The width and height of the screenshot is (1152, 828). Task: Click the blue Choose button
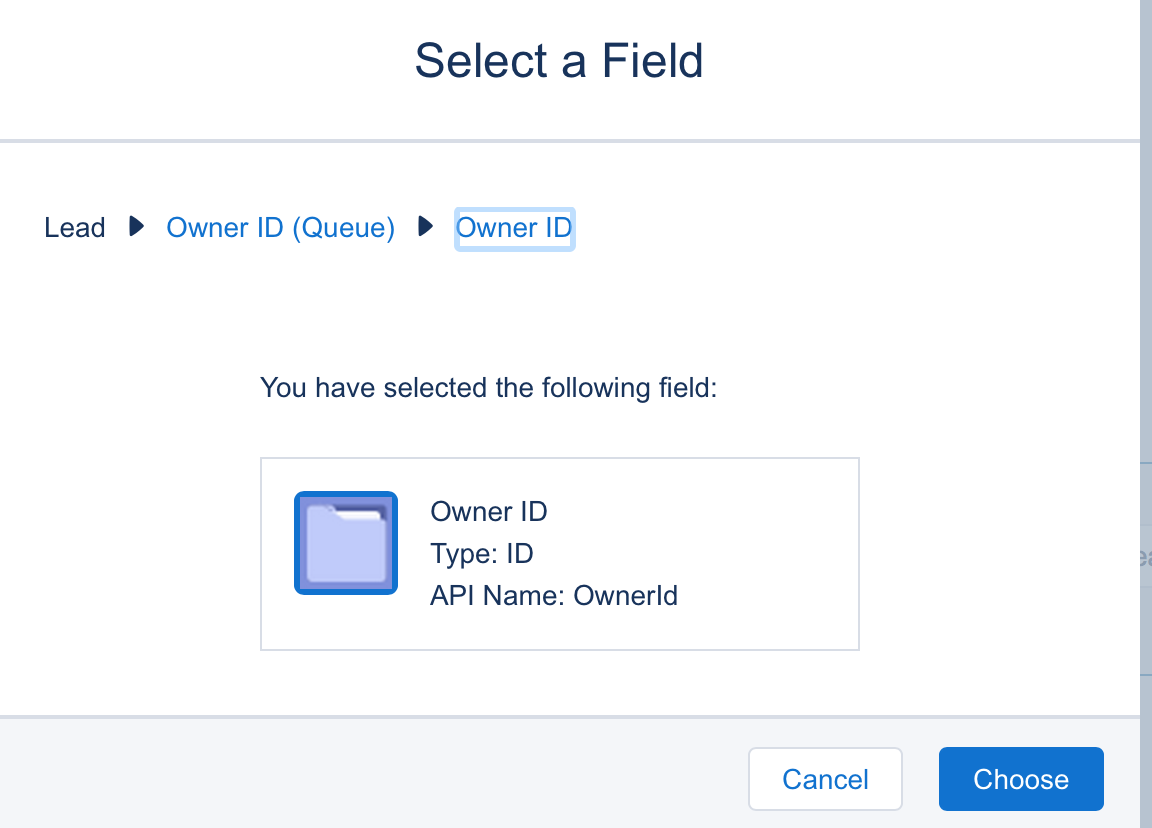click(x=1020, y=779)
